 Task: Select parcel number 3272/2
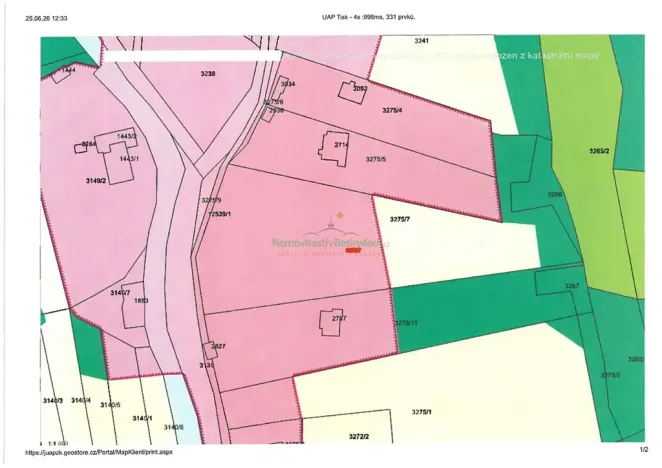point(359,436)
